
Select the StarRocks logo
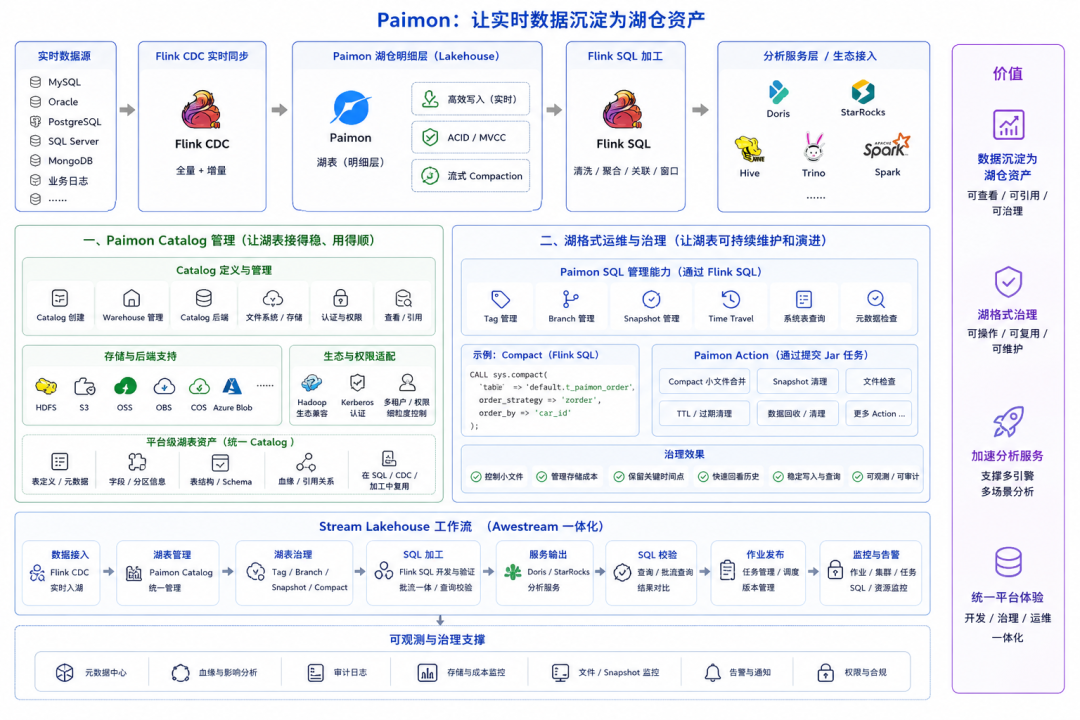click(x=862, y=92)
